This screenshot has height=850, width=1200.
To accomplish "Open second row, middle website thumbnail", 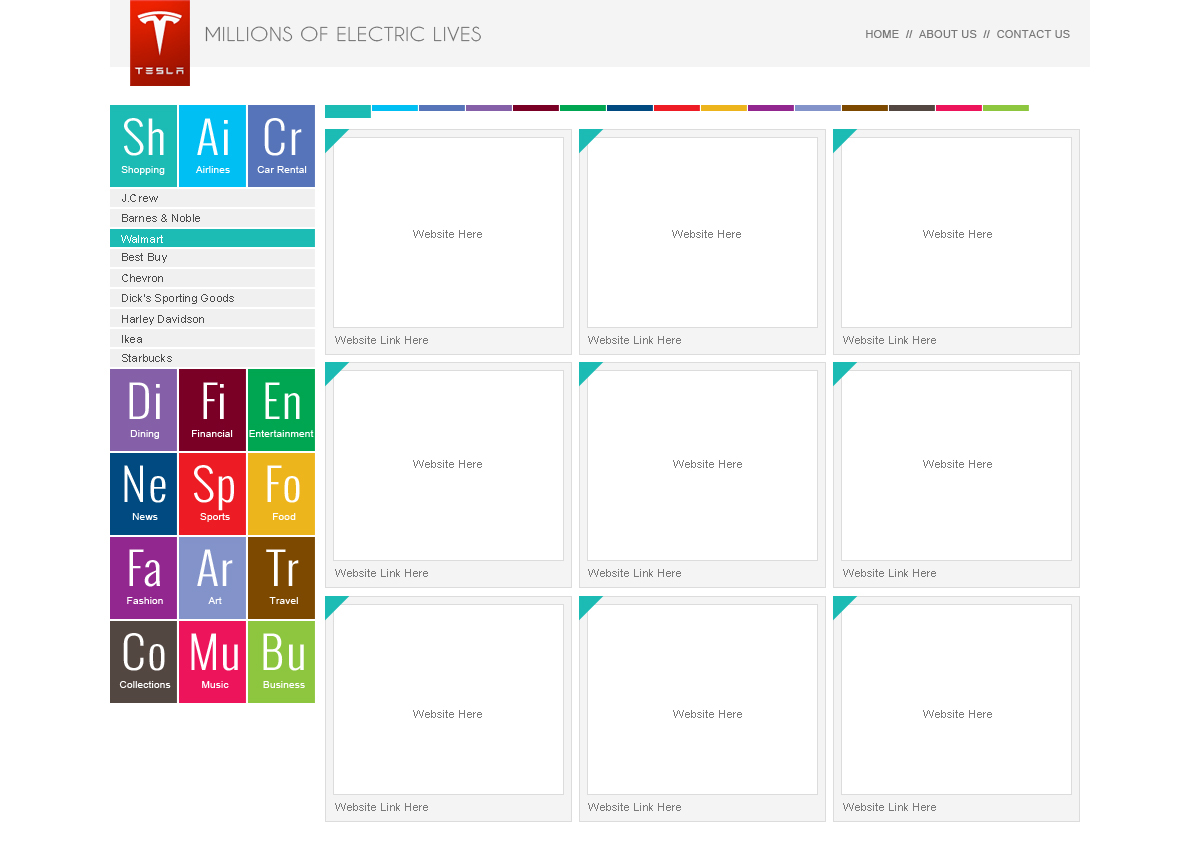I will 702,465.
